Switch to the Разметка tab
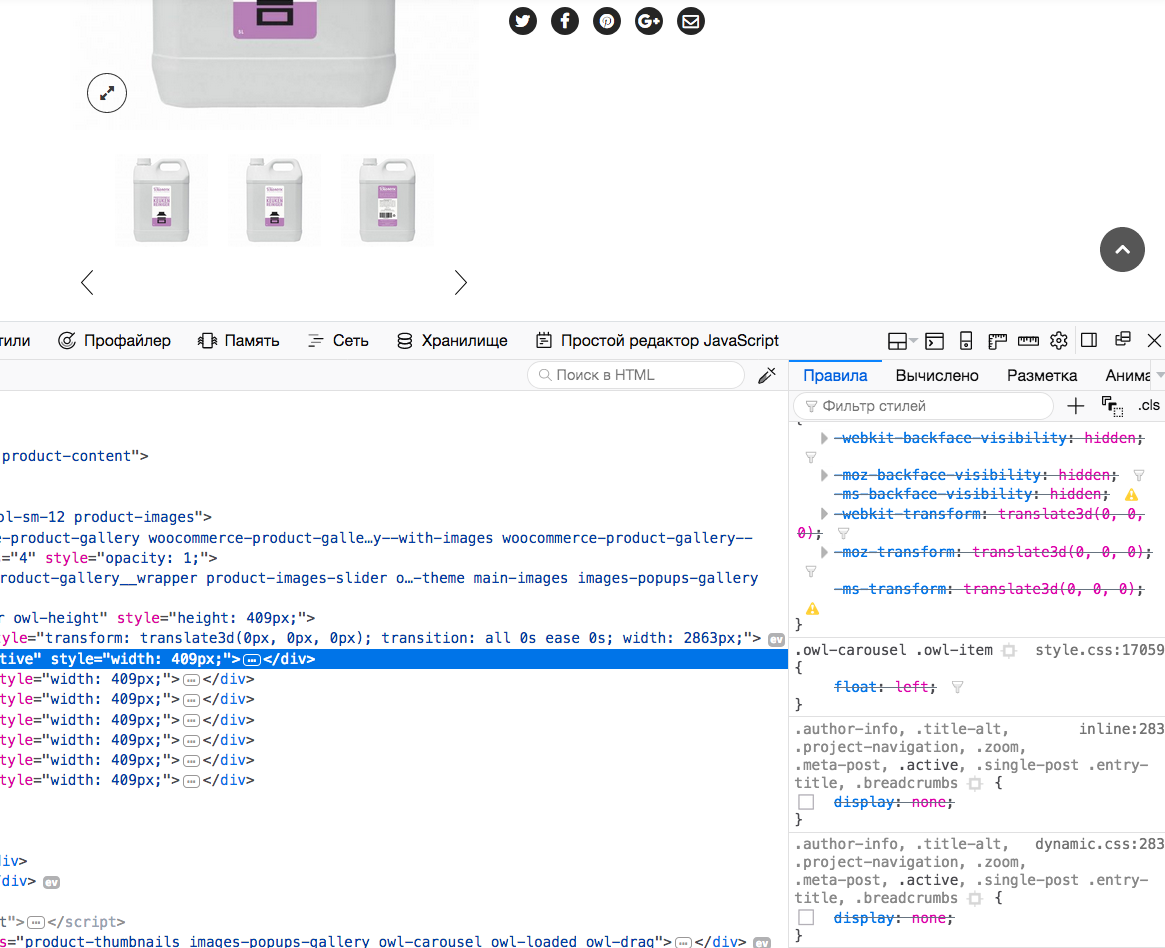The height and width of the screenshot is (948, 1165). [x=1042, y=375]
